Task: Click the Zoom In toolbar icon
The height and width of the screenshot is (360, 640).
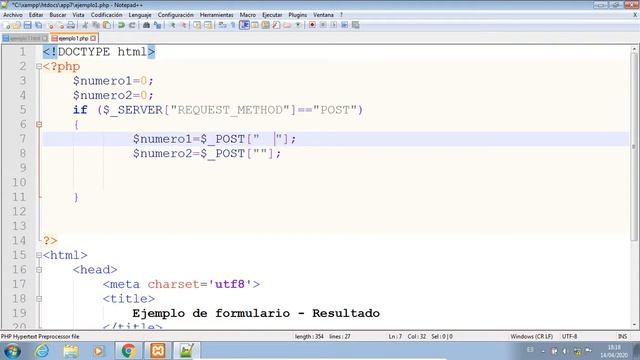Action: click(173, 25)
